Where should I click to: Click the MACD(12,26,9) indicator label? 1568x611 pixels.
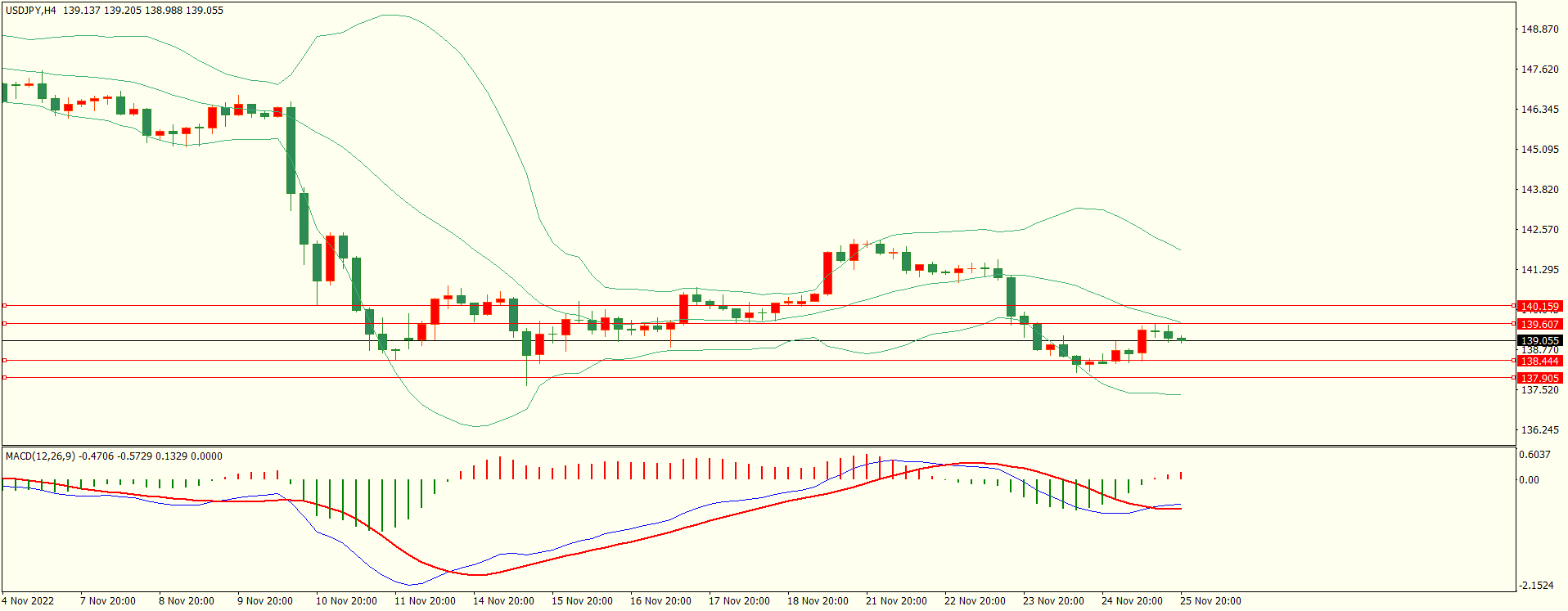click(40, 456)
